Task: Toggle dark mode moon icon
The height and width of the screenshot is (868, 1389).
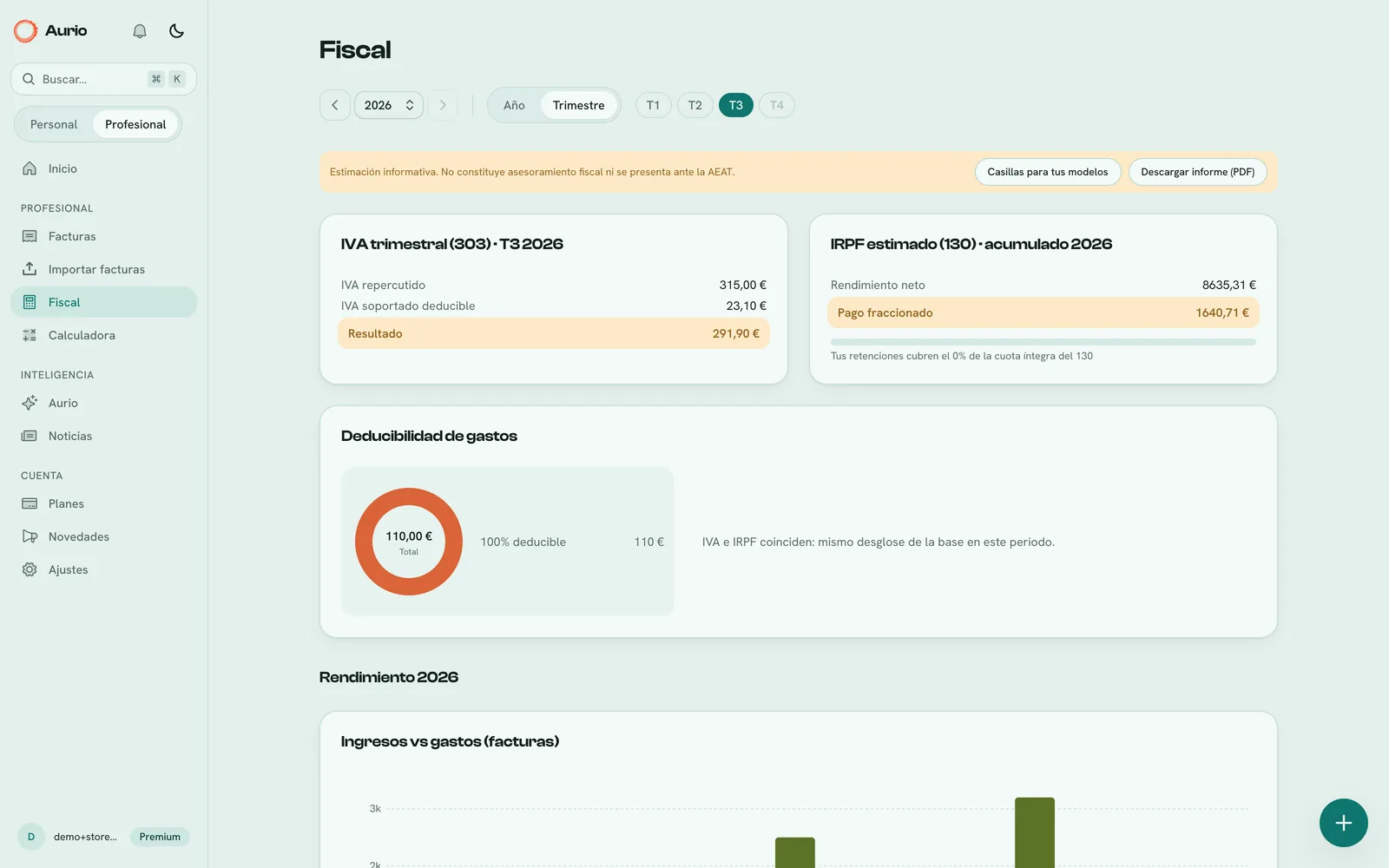Action: pyautogui.click(x=176, y=31)
